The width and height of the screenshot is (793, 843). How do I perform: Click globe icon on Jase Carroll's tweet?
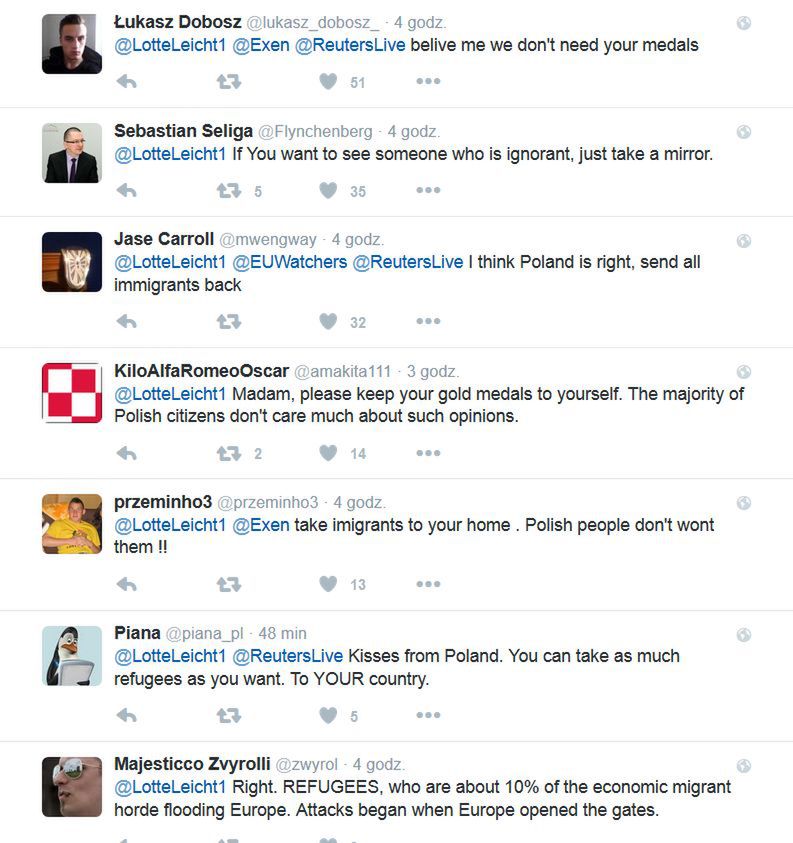(744, 241)
